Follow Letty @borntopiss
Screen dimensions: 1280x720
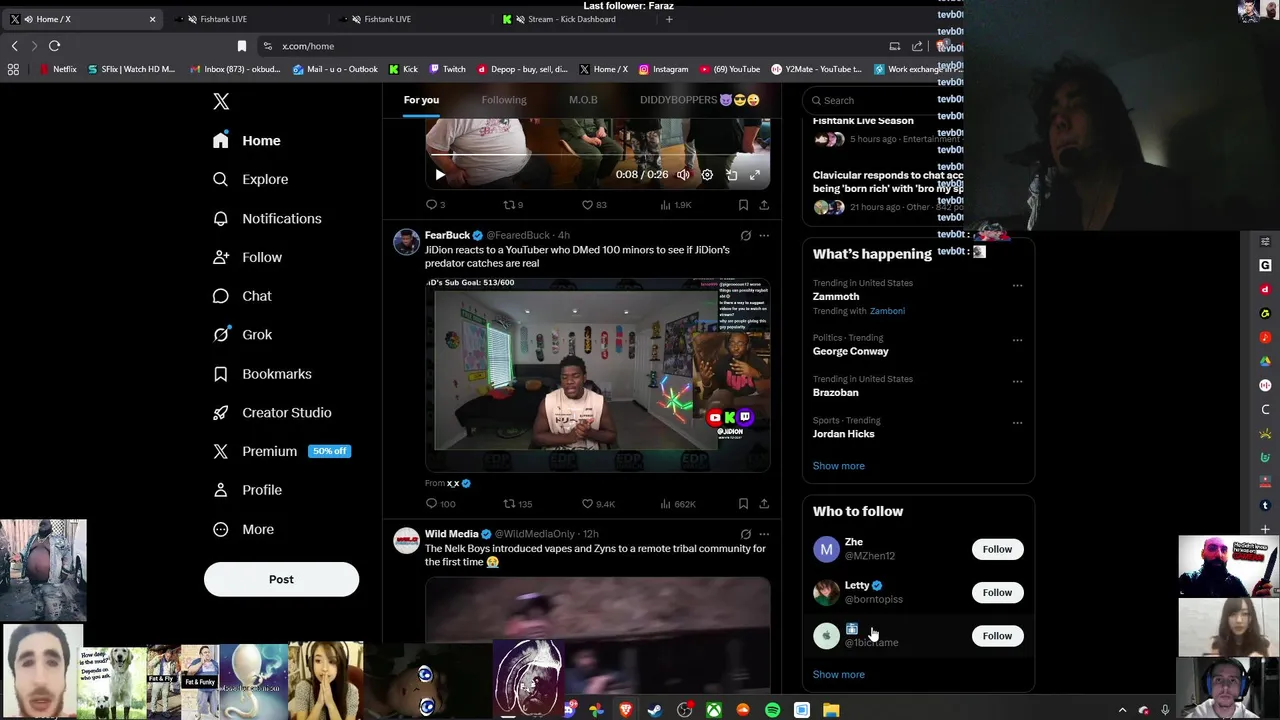click(997, 592)
